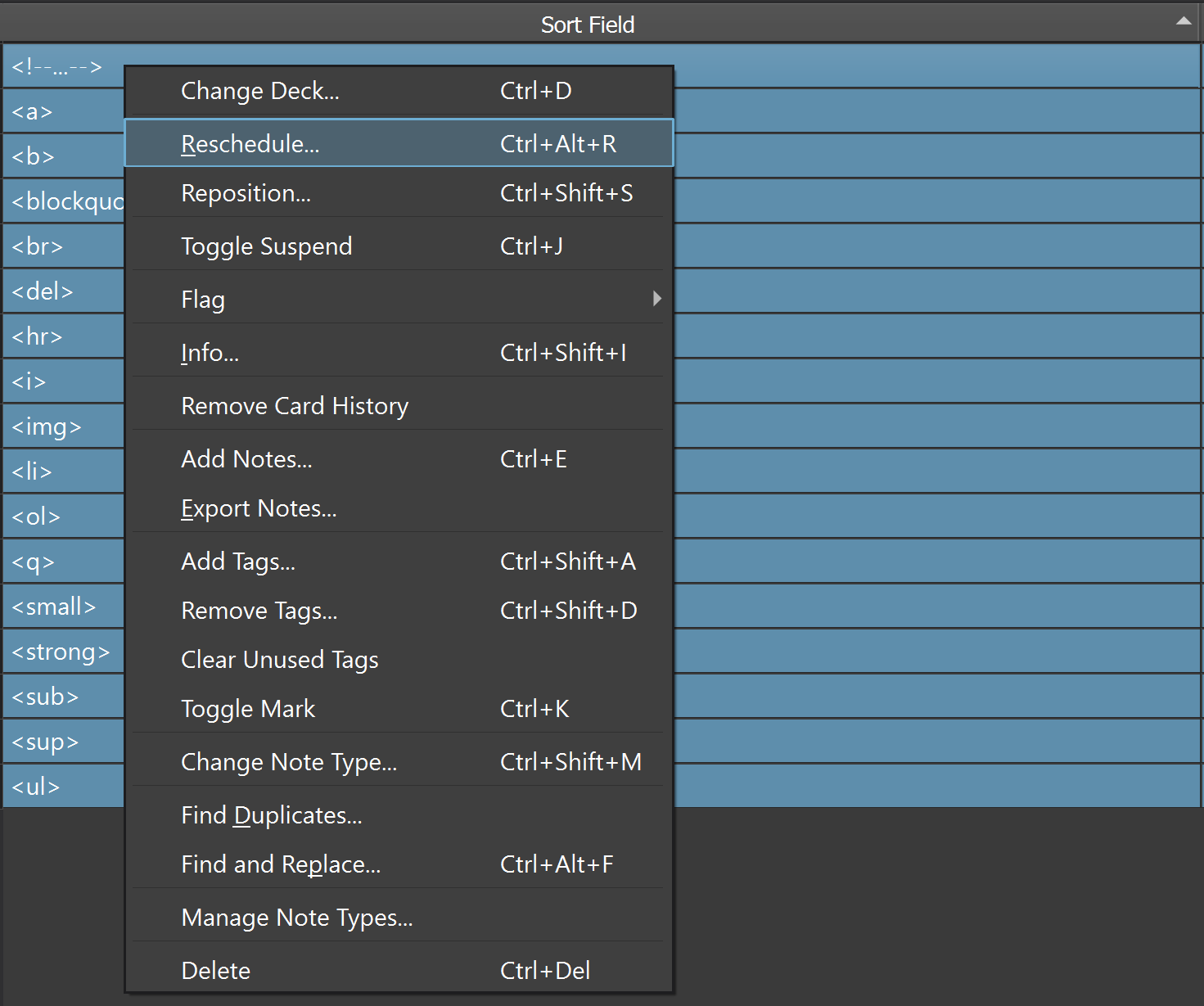Expand the Flag submenu arrow
This screenshot has width=1204, height=1006.
(656, 299)
